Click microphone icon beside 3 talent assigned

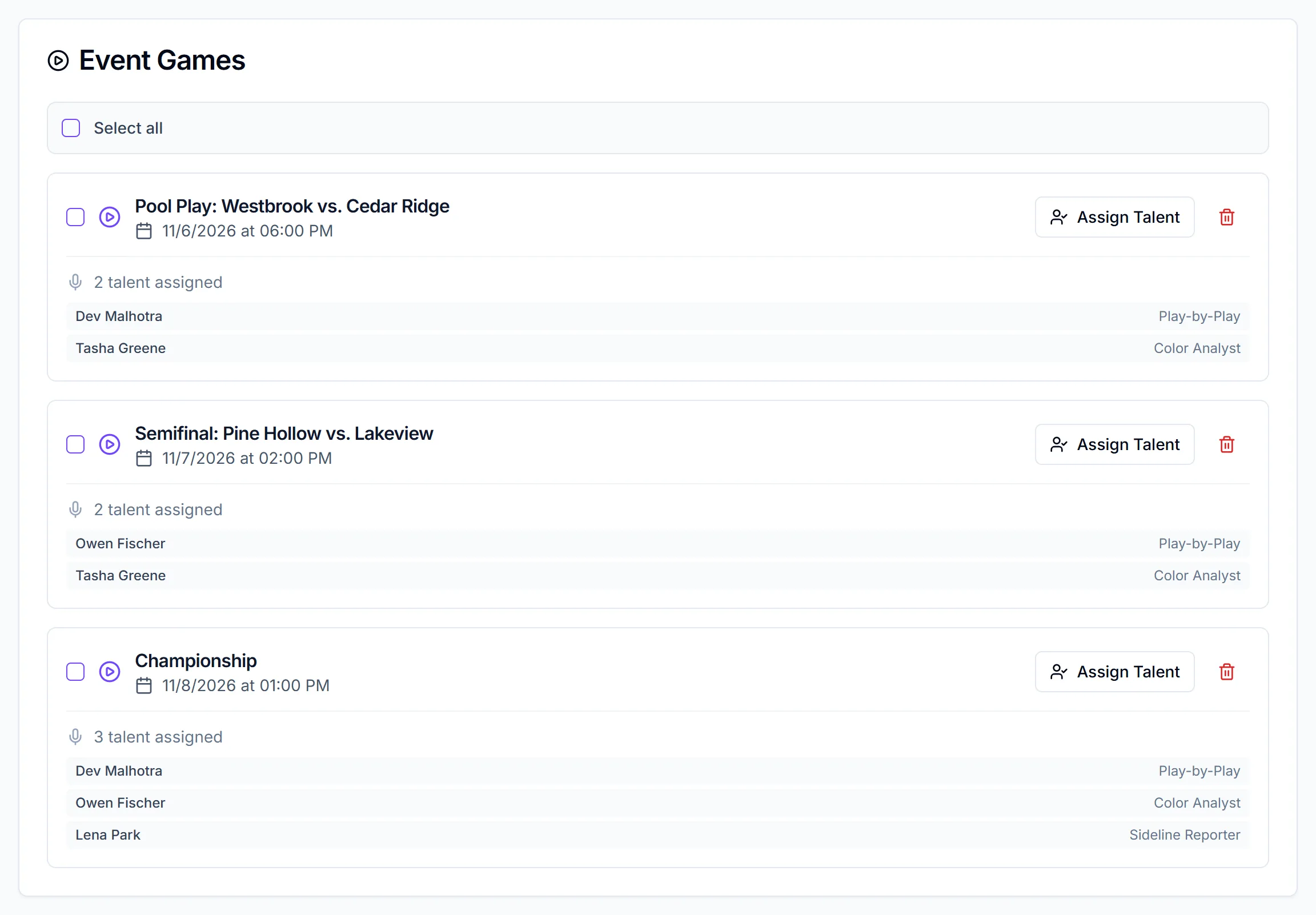coord(75,736)
